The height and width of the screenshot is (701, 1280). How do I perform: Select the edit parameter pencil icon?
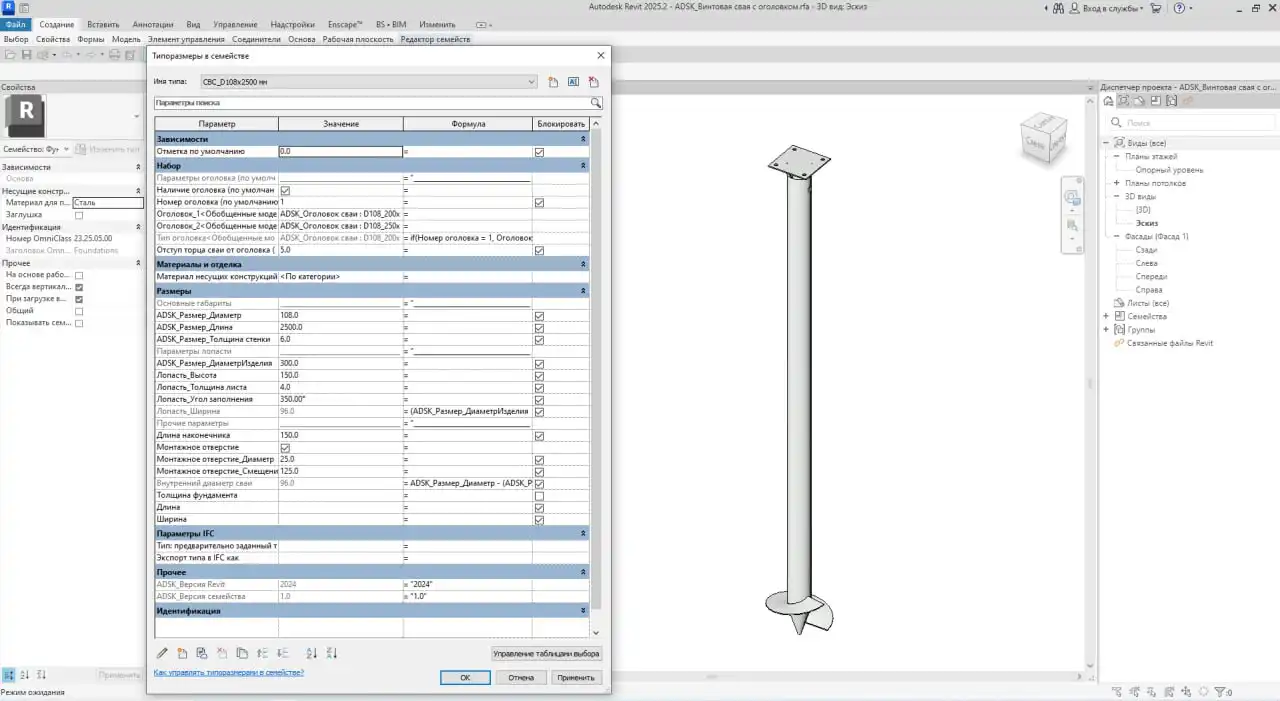click(162, 653)
